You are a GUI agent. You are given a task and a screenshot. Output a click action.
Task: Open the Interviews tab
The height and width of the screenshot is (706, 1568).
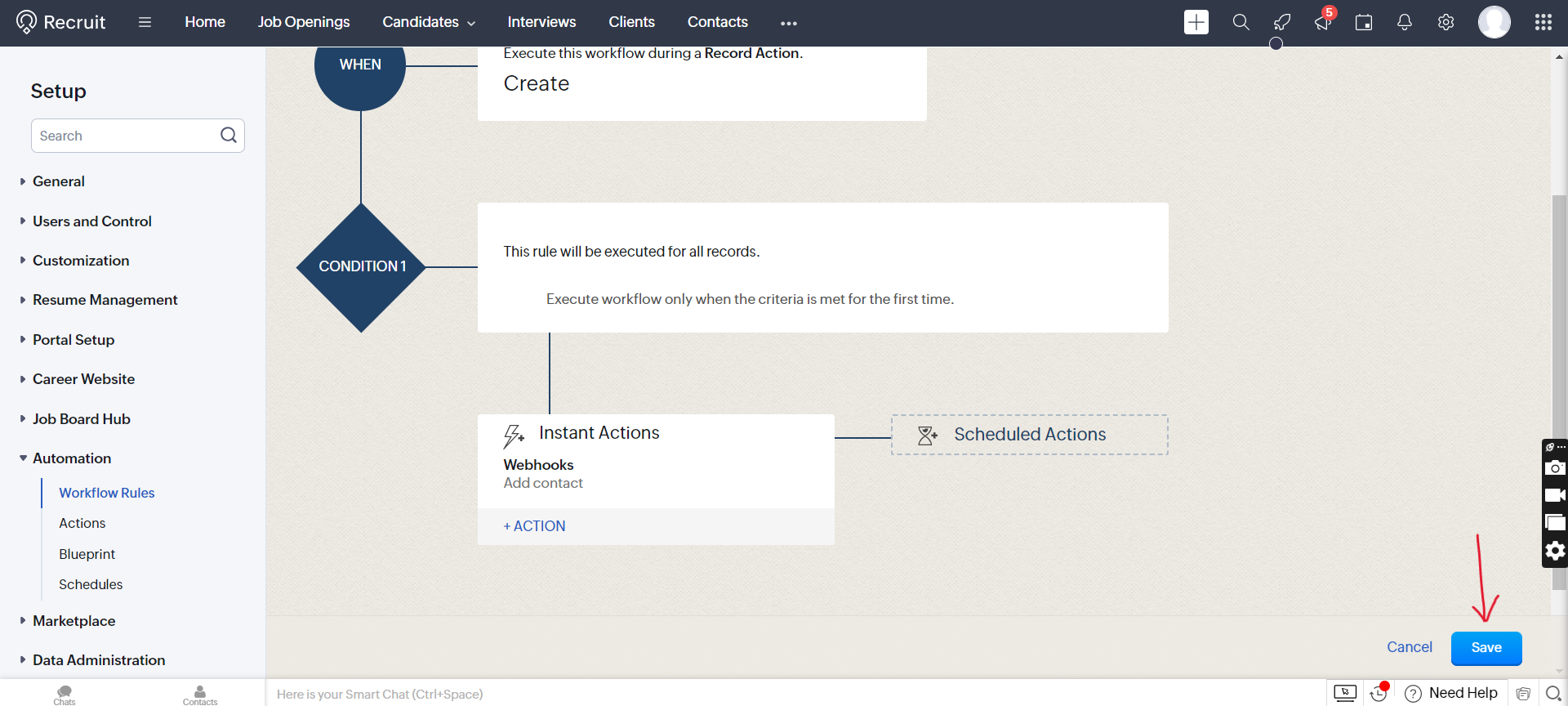point(541,22)
